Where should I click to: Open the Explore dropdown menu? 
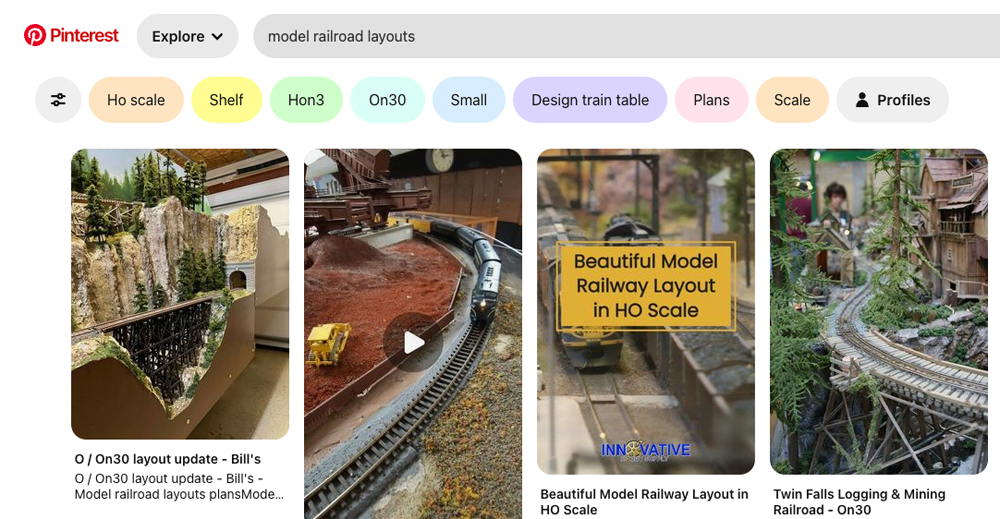coord(188,36)
